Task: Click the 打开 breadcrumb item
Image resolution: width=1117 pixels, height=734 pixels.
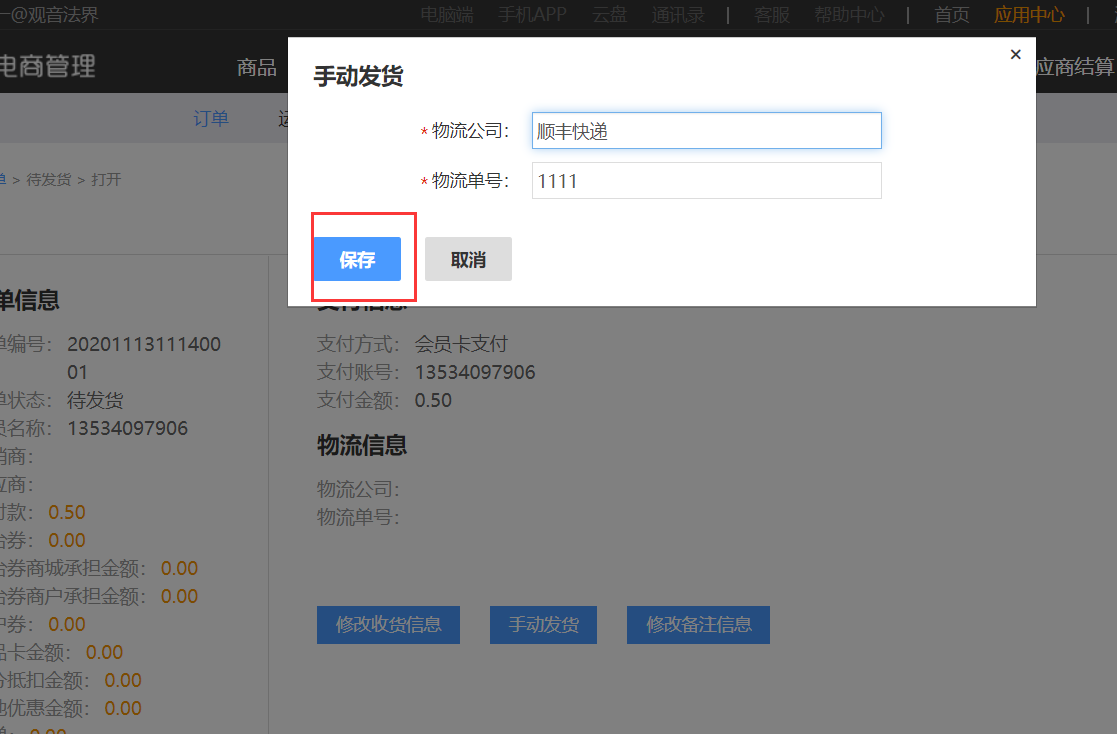Action: [106, 180]
